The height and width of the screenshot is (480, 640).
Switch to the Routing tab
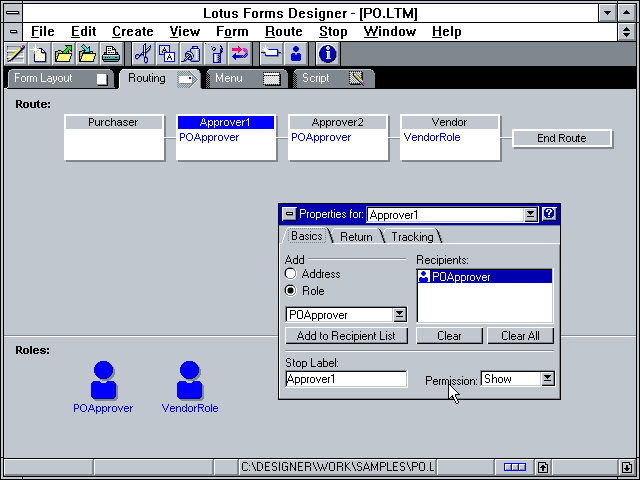[x=159, y=78]
